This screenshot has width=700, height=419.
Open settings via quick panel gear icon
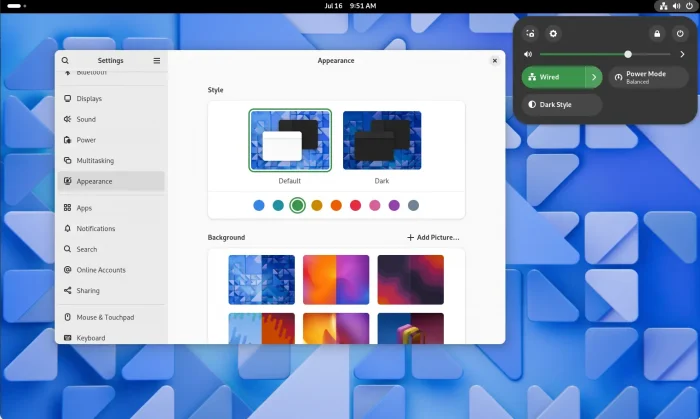pos(555,33)
